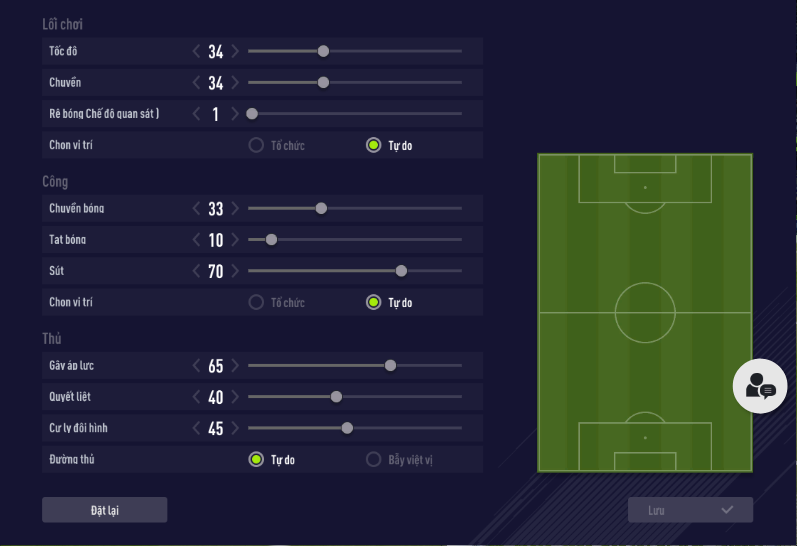The width and height of the screenshot is (797, 546).
Task: Decrease Quyết liệt with the left arrow
Action: 197,397
